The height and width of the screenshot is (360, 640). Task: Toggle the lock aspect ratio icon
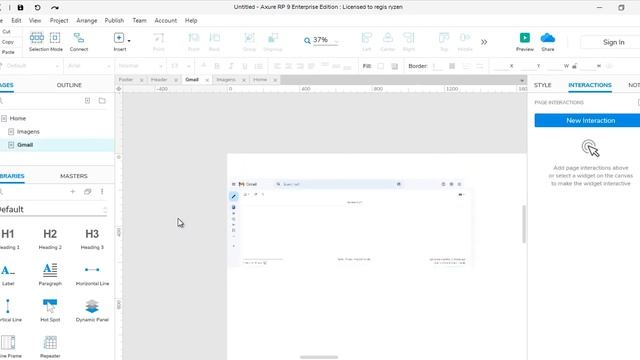coord(575,66)
